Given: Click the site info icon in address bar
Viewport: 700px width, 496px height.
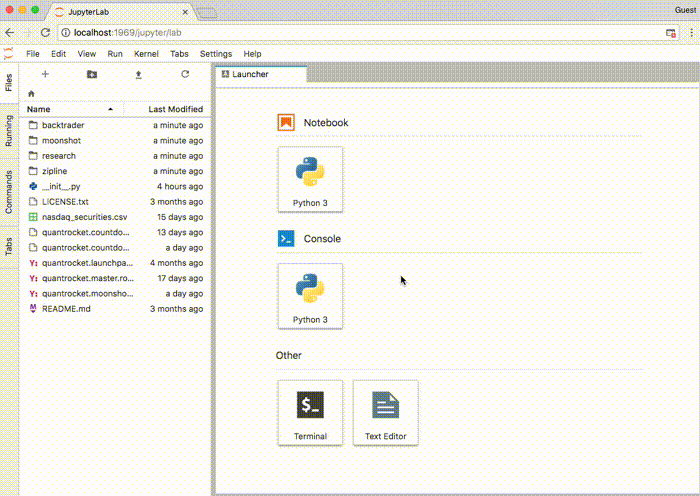Looking at the screenshot, I should [66, 33].
